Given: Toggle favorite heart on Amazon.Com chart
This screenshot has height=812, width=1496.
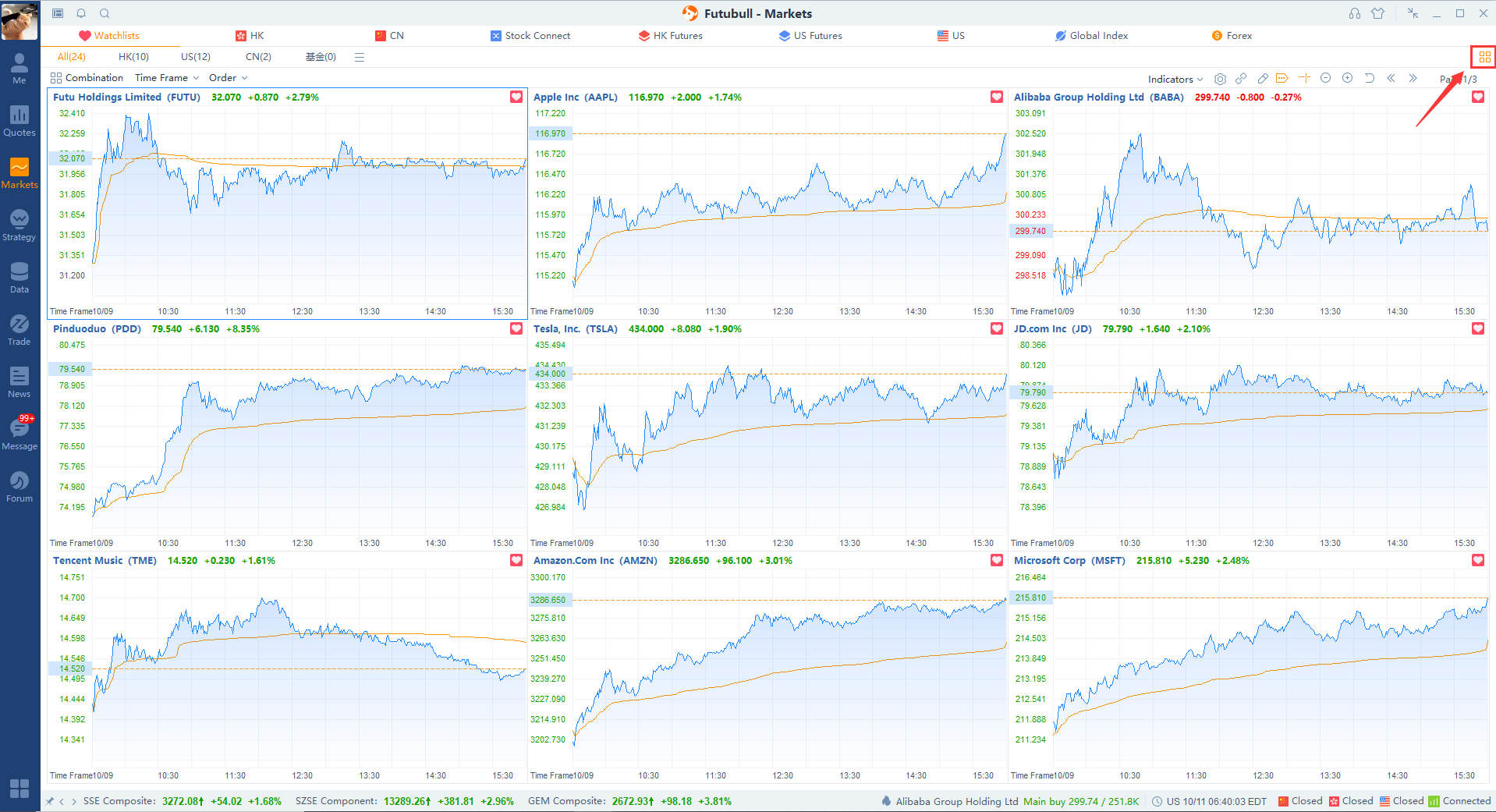Looking at the screenshot, I should pyautogui.click(x=997, y=560).
